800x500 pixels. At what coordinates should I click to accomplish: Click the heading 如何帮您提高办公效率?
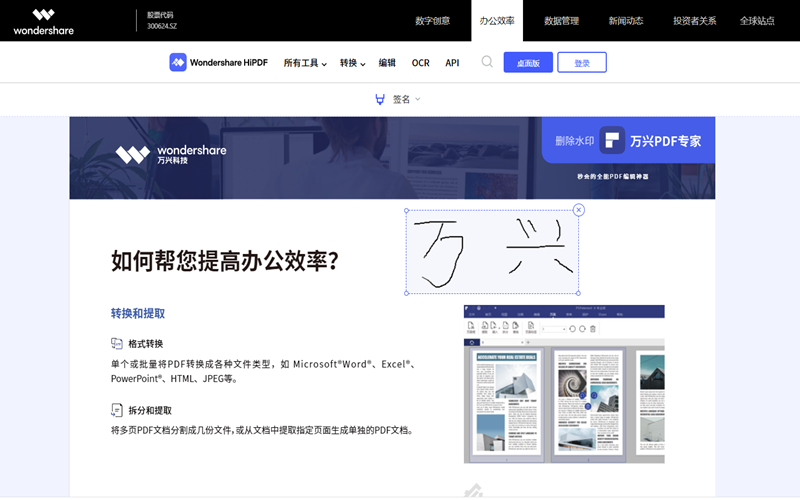[224, 261]
